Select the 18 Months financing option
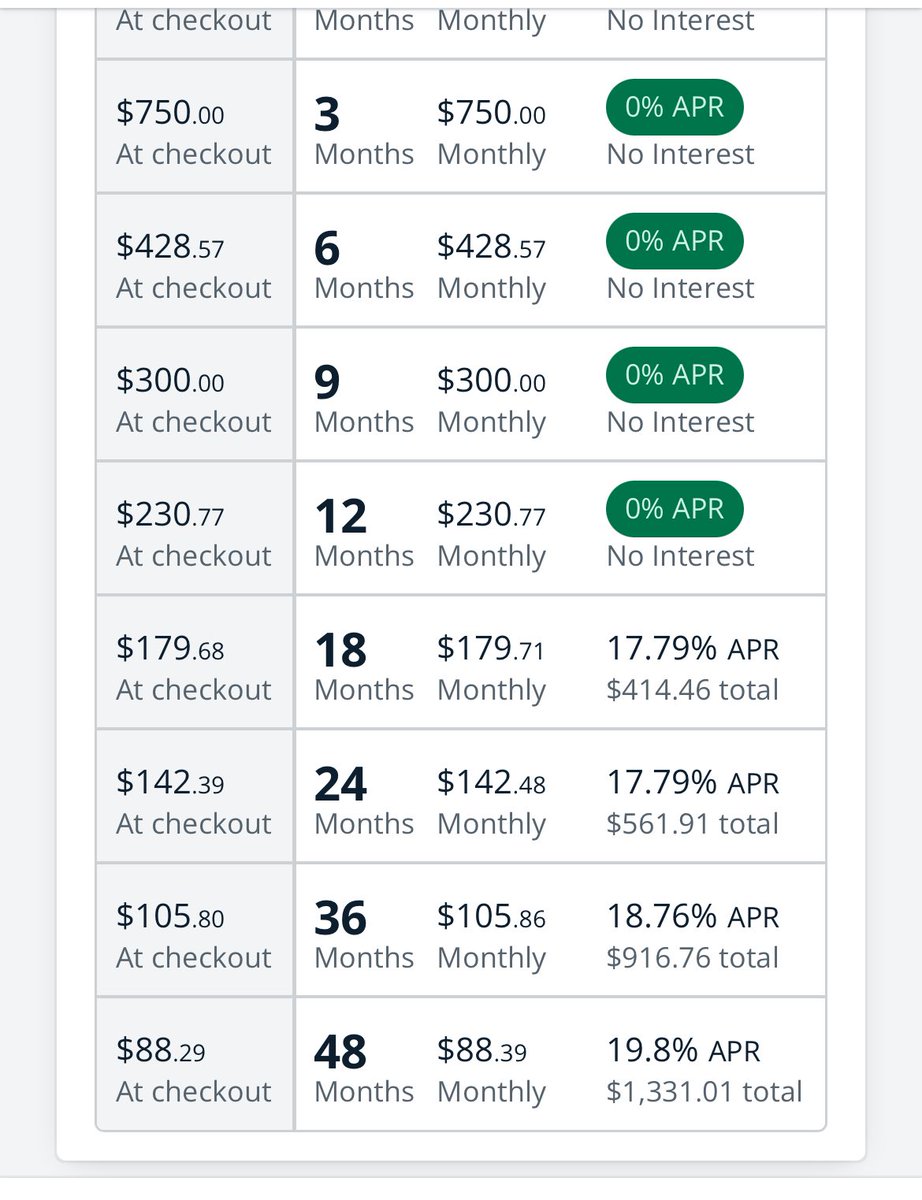 click(x=461, y=663)
